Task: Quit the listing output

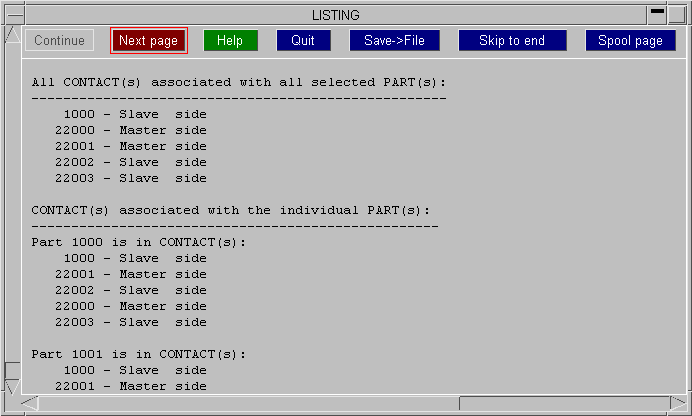Action: click(x=303, y=40)
